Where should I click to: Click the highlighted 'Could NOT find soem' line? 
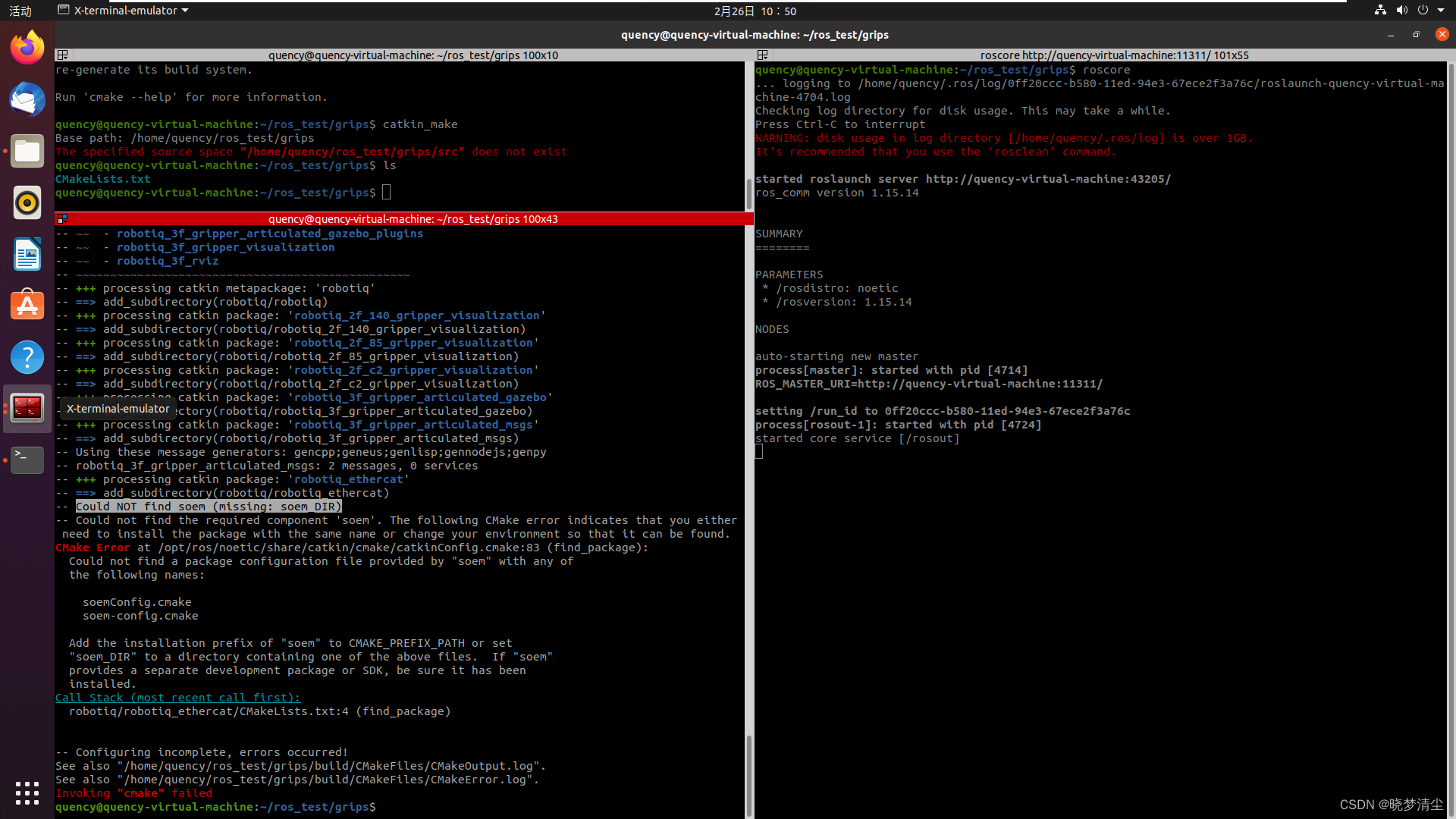209,507
